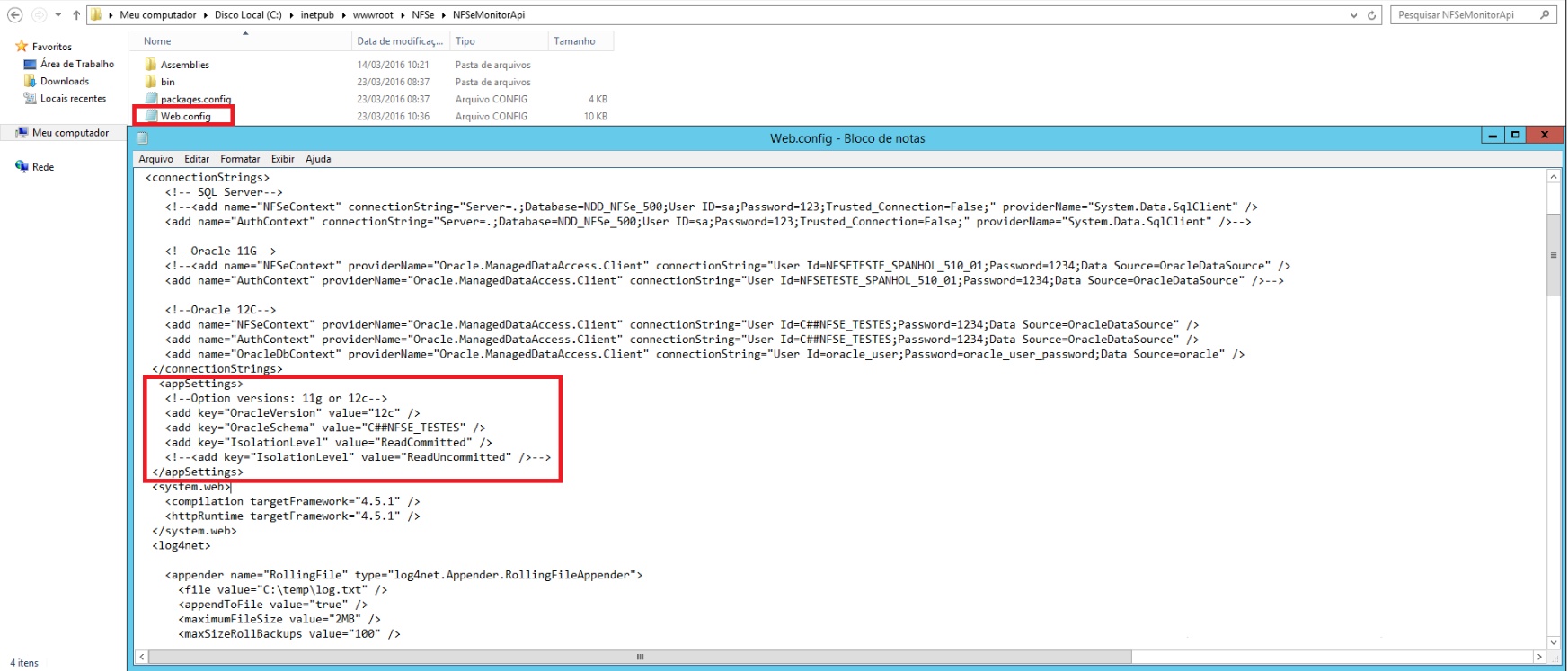Viewport: 1568px width, 671px height.
Task: Click the Back navigation arrow in Explorer
Action: 15,15
